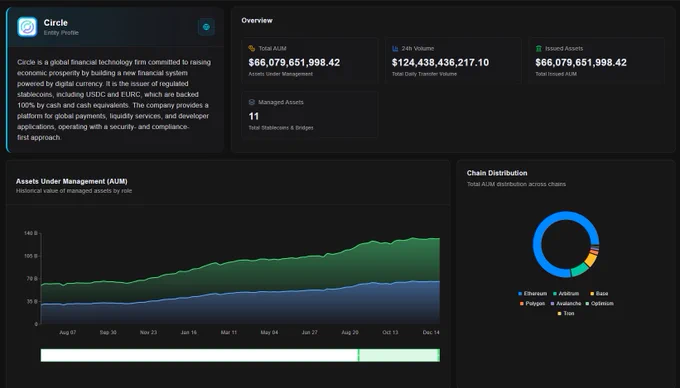Viewport: 680px width, 388px height.
Task: Click the Total Stablecoins & Bridges label
Action: 281,128
